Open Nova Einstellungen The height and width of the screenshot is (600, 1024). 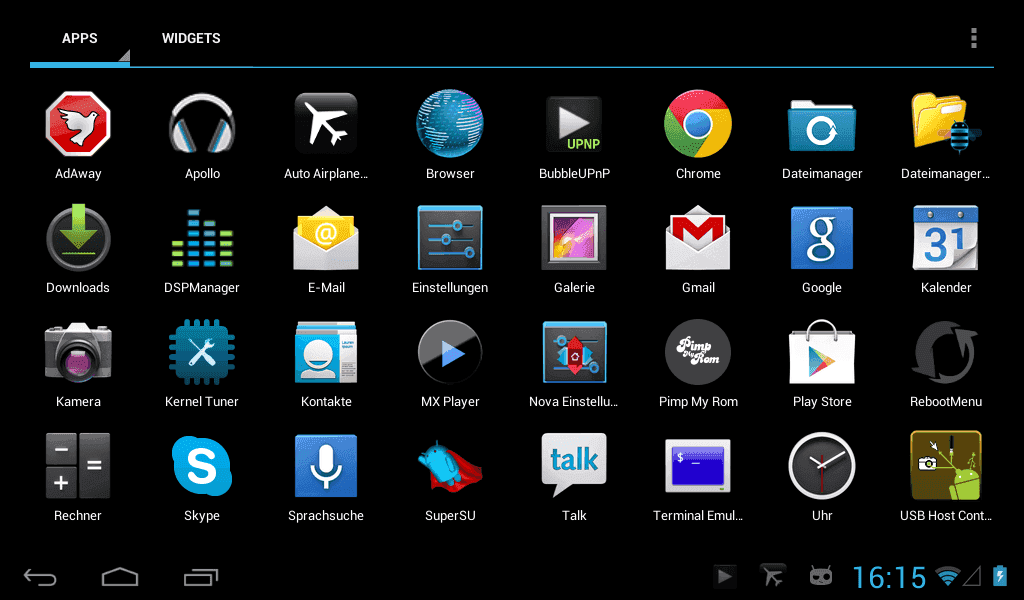click(574, 352)
